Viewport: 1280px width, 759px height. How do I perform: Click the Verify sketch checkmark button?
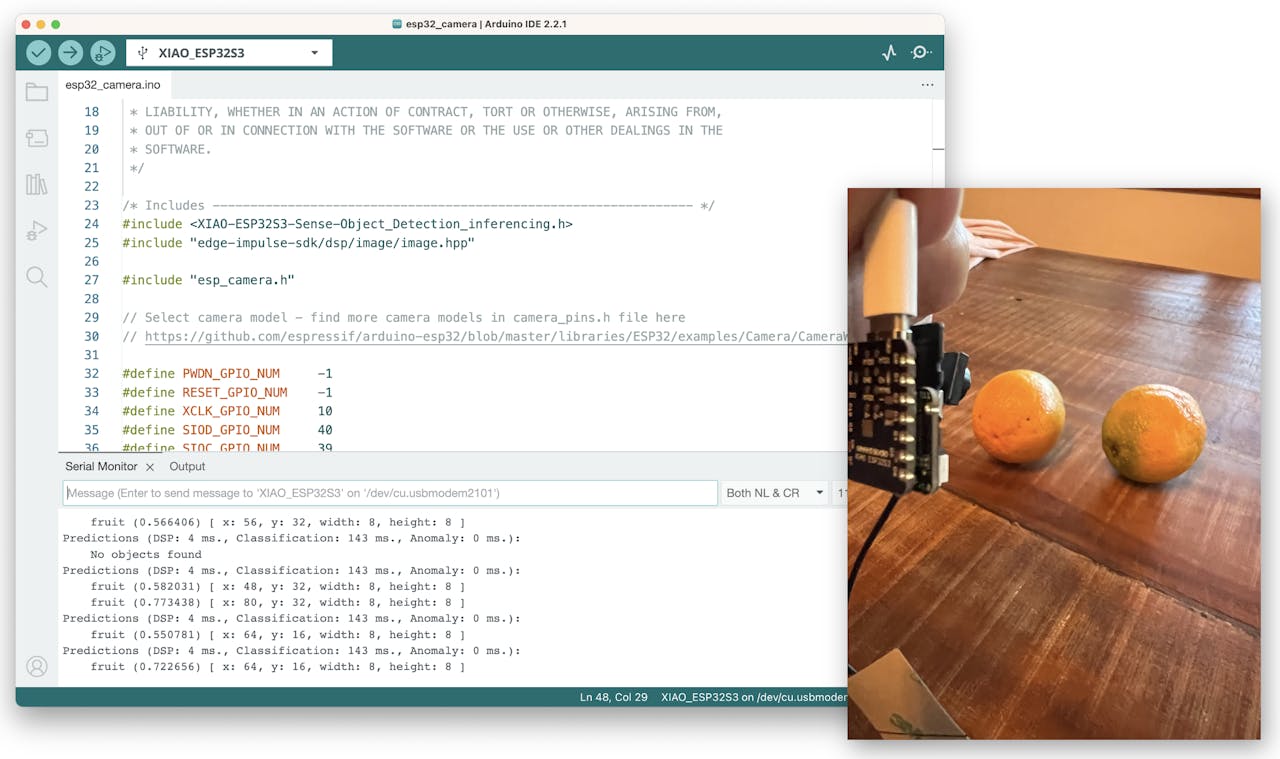[38, 53]
